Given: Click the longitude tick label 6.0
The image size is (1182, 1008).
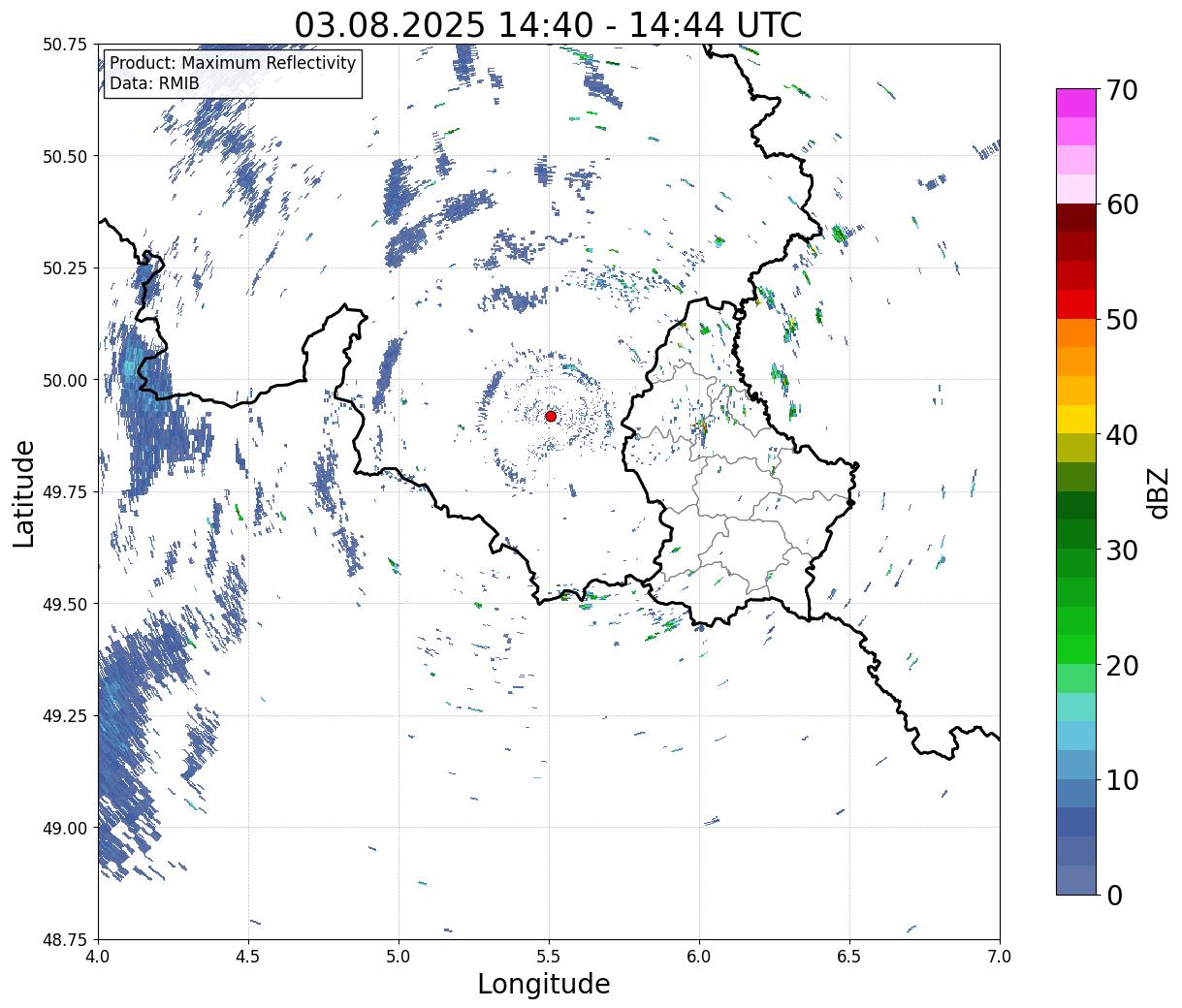Looking at the screenshot, I should 699,956.
